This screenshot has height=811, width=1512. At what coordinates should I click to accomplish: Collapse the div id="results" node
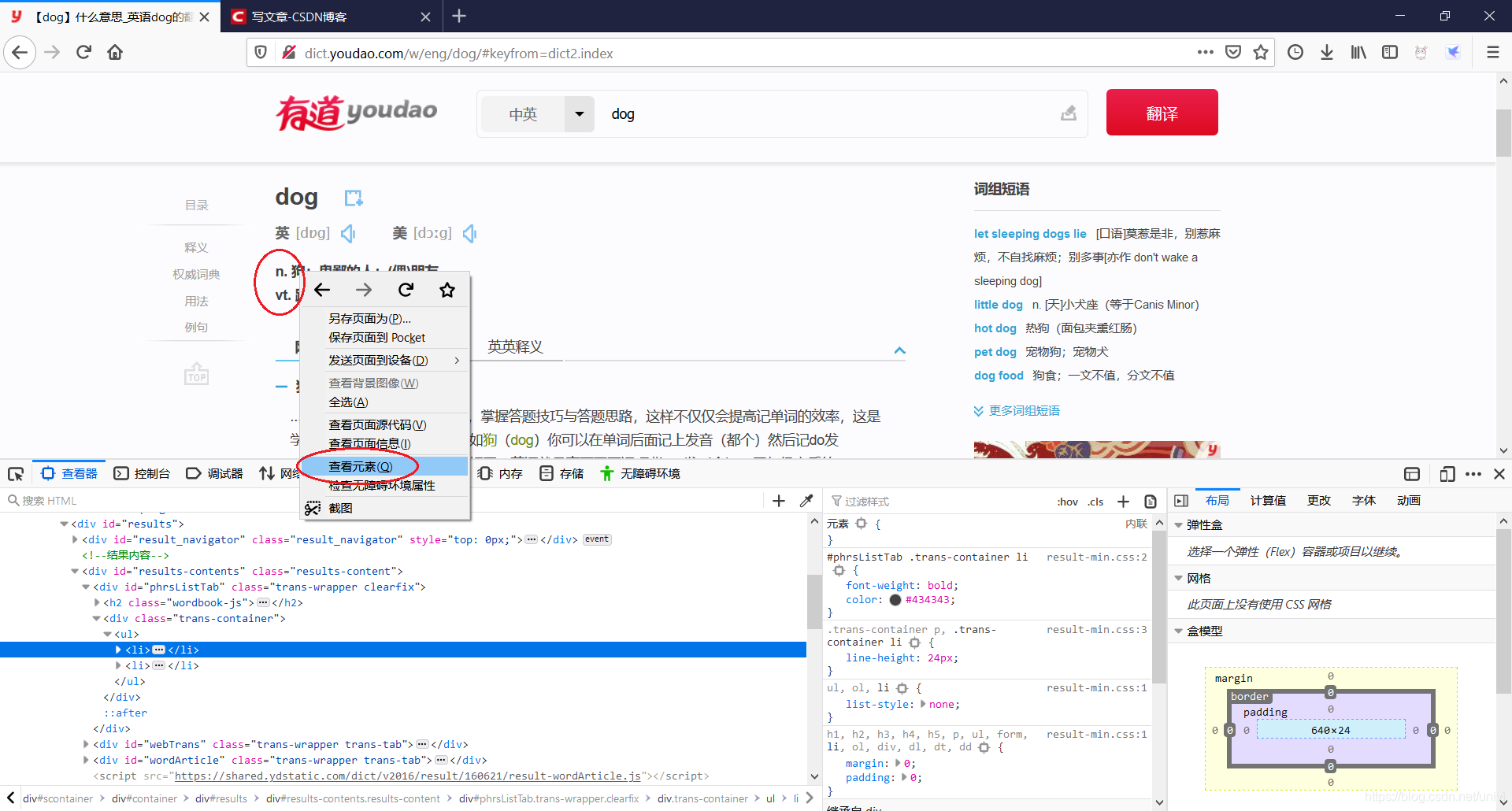coord(64,524)
